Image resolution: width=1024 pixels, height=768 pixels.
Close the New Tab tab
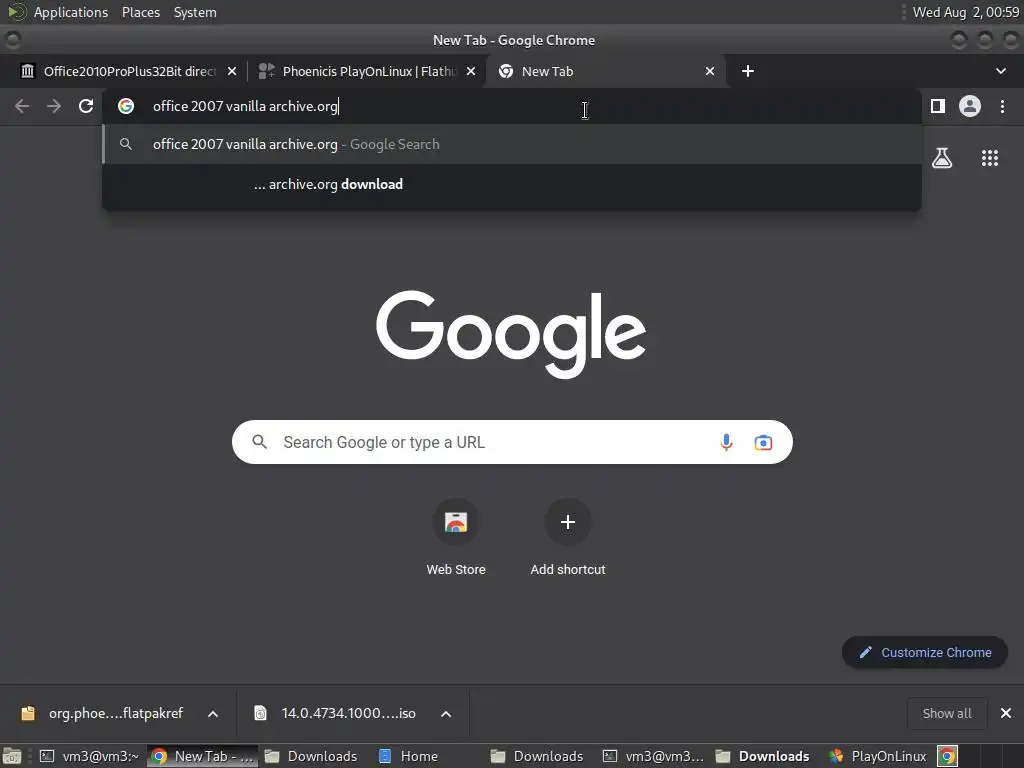tap(710, 71)
